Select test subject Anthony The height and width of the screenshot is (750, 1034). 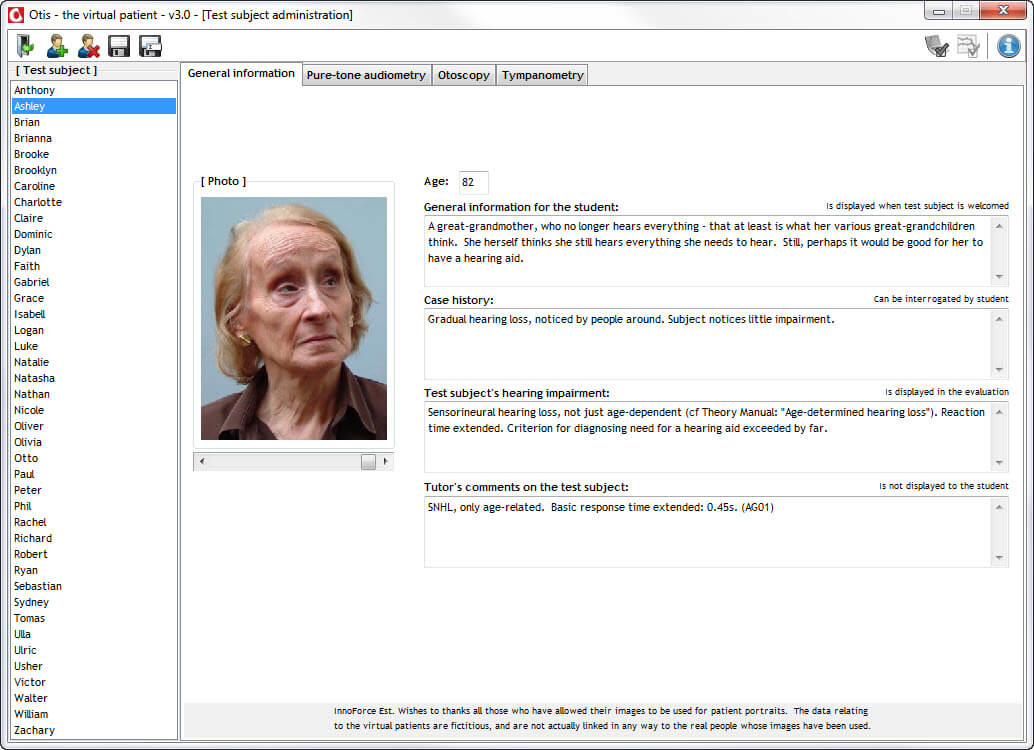coord(94,90)
